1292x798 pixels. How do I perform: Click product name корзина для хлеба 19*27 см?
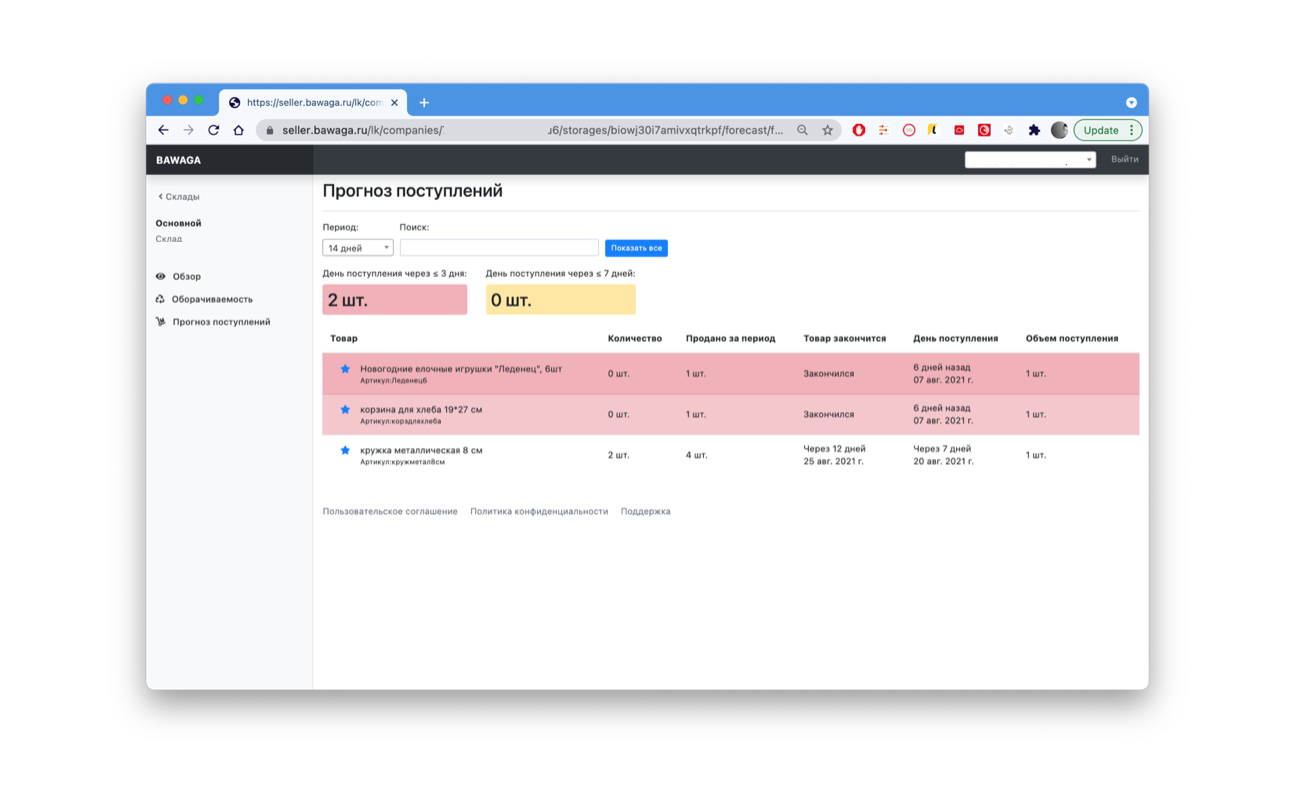point(421,409)
